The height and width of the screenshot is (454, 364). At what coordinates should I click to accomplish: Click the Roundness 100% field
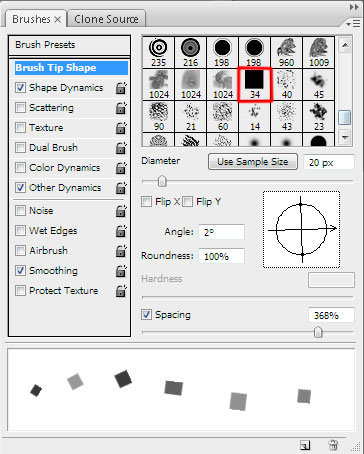click(x=221, y=256)
